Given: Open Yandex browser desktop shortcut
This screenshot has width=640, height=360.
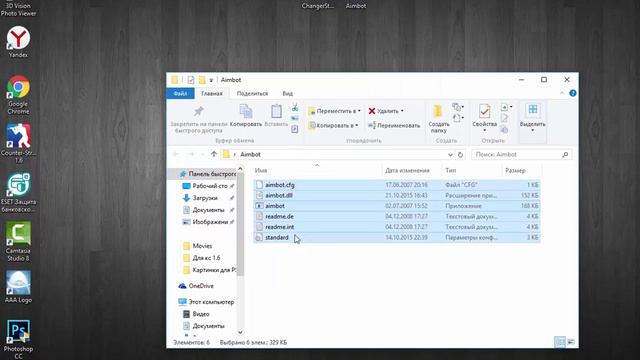Looking at the screenshot, I should 18,42.
